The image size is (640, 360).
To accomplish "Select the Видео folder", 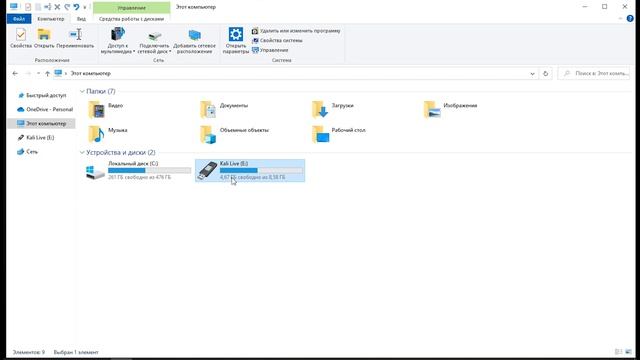I will [x=106, y=109].
